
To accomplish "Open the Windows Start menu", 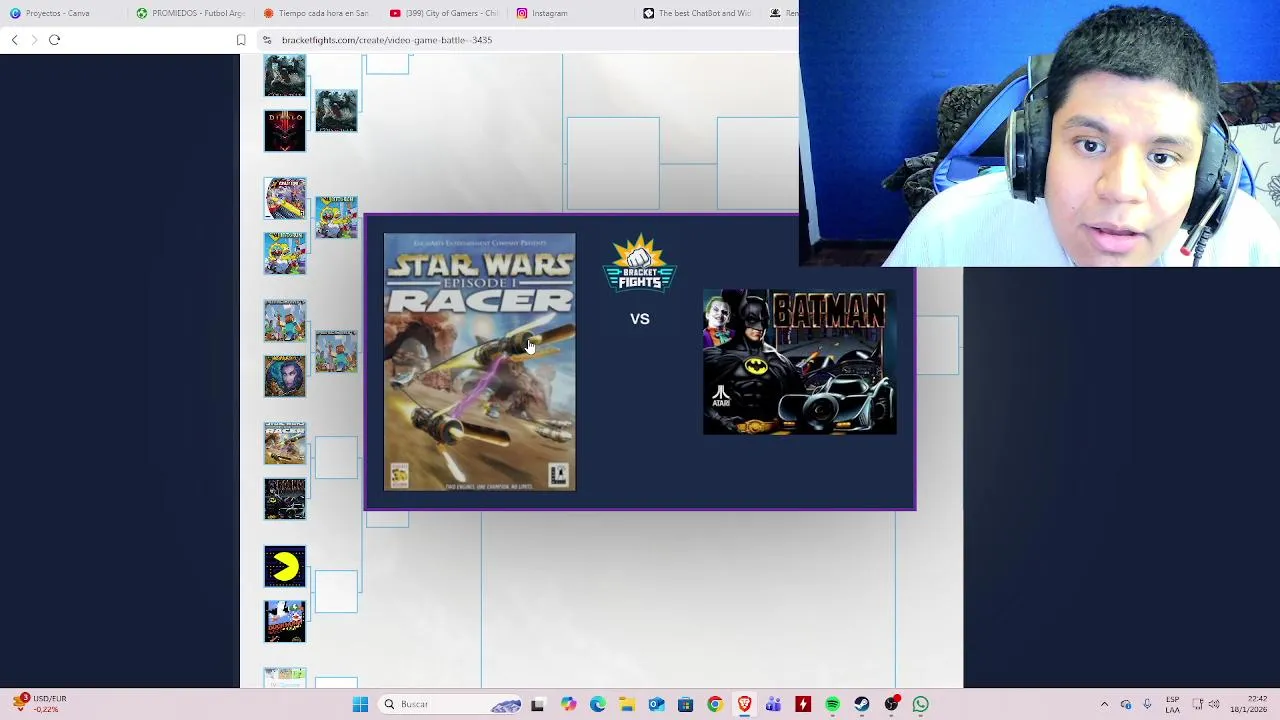I will tap(360, 705).
